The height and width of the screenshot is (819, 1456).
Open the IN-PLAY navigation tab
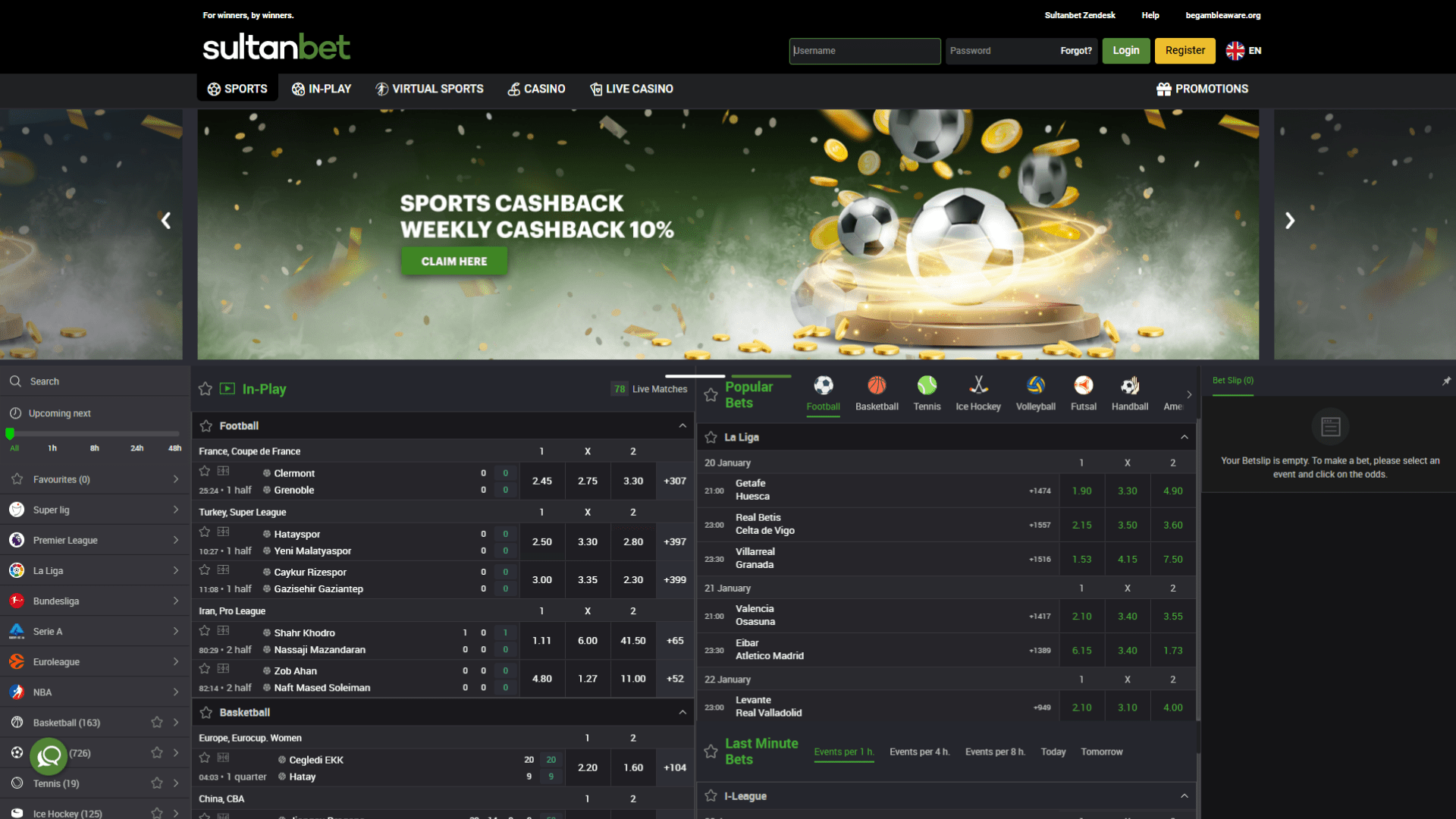coord(322,89)
